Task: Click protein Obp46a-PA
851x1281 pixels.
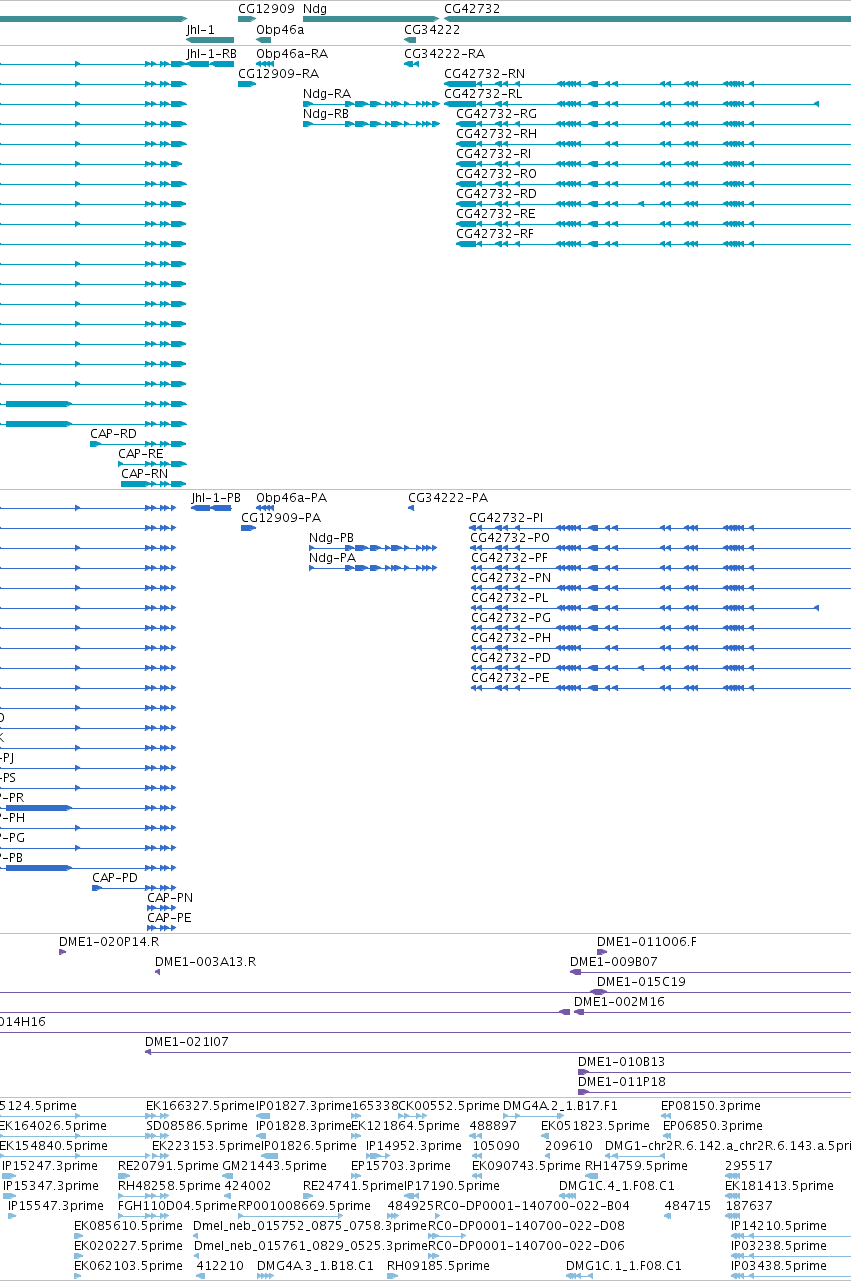Action: pos(291,498)
